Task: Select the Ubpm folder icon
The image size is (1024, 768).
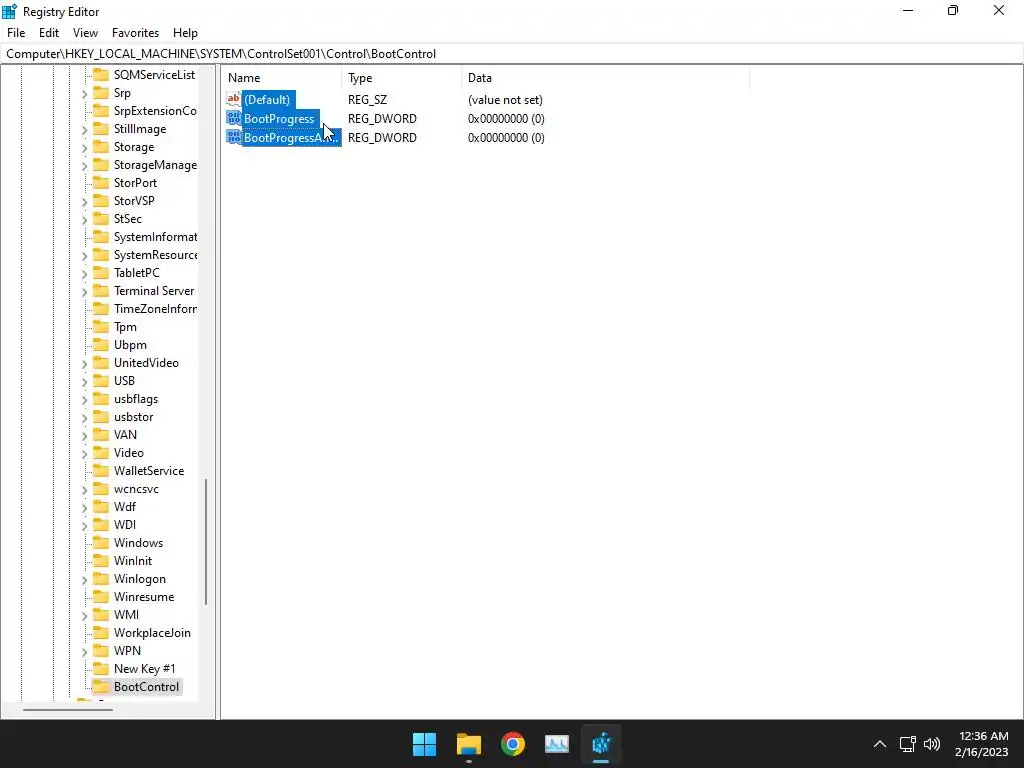Action: pyautogui.click(x=101, y=344)
